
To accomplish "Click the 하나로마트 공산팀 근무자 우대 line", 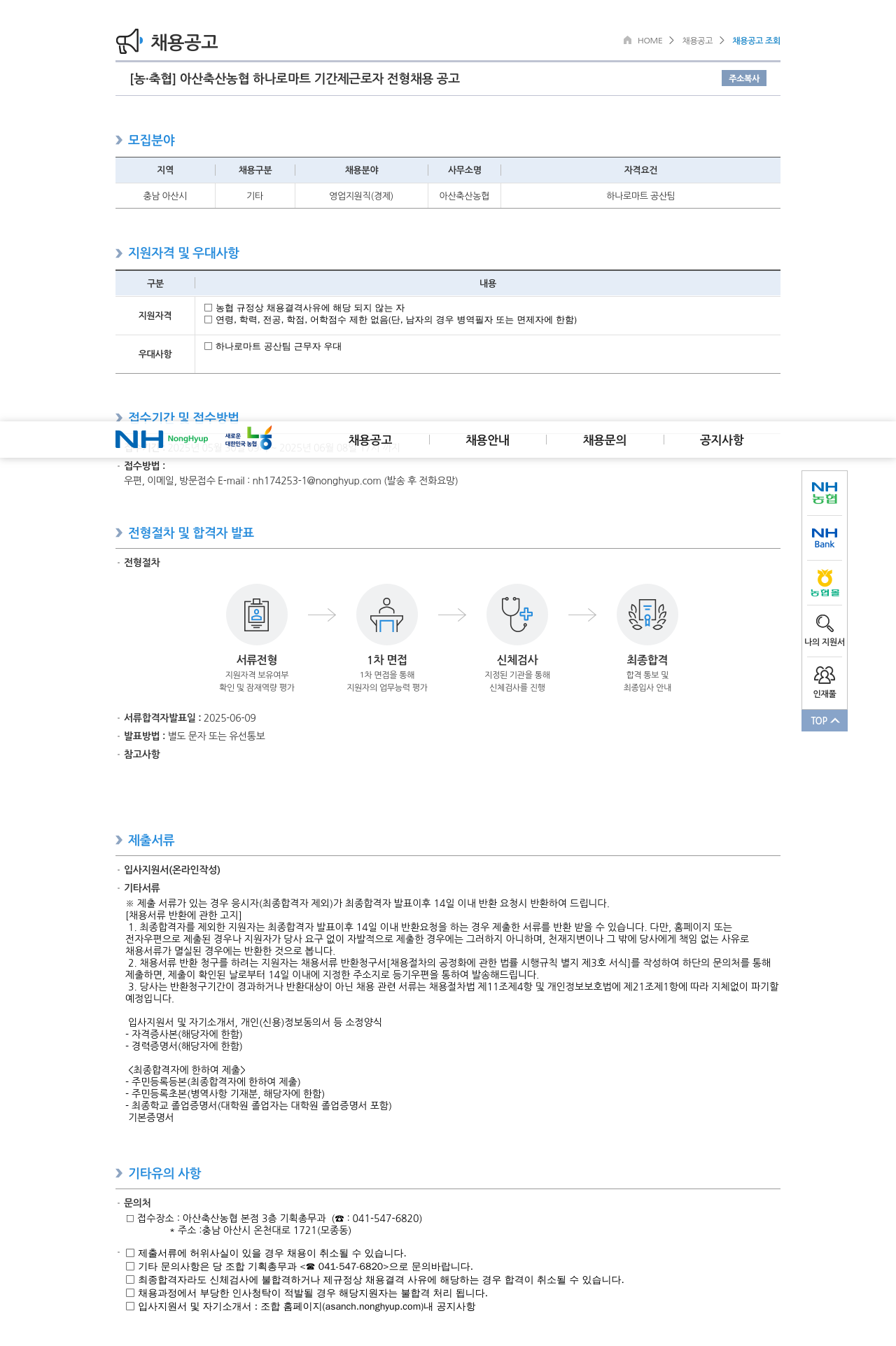I will [x=273, y=346].
